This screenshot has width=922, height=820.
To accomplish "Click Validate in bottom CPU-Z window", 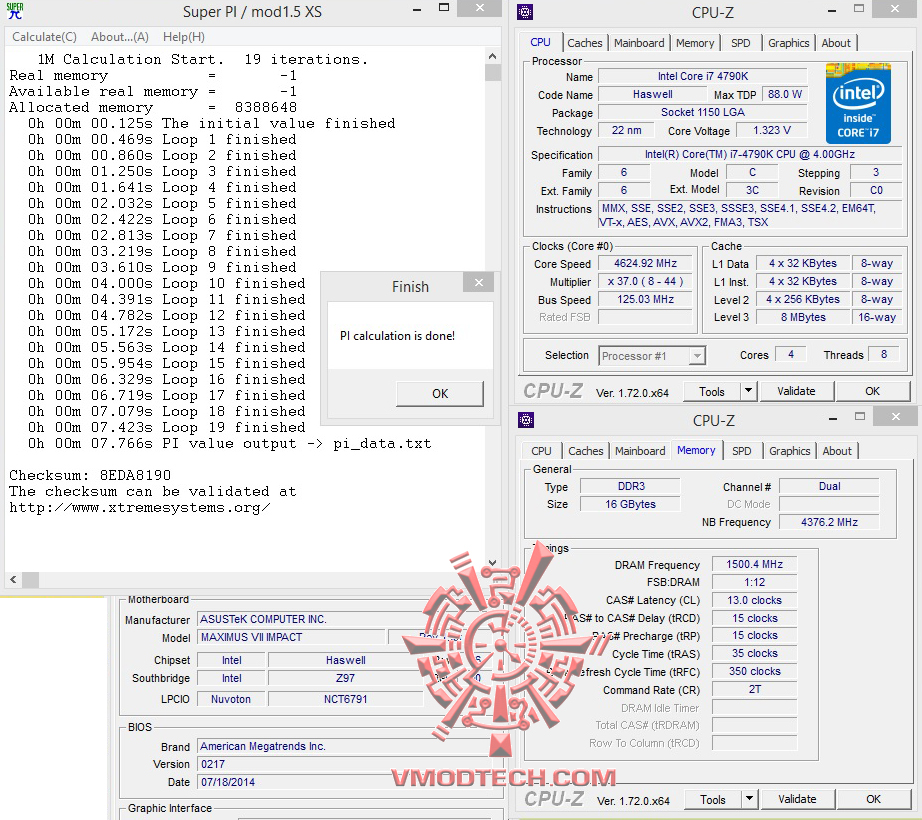I will point(797,799).
